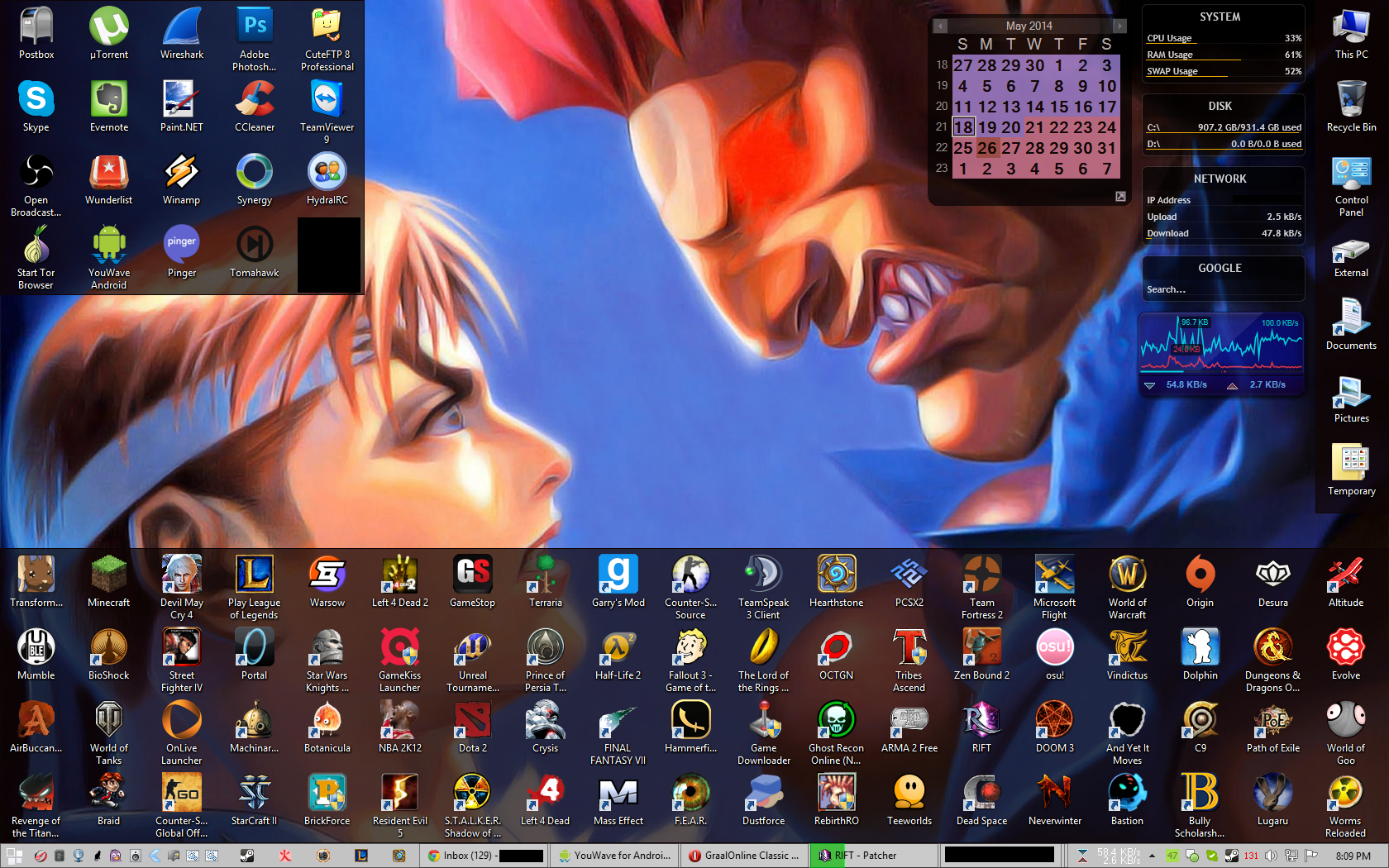The width and height of the screenshot is (1389, 868).
Task: Open the Origin desktop icon
Action: (1200, 581)
